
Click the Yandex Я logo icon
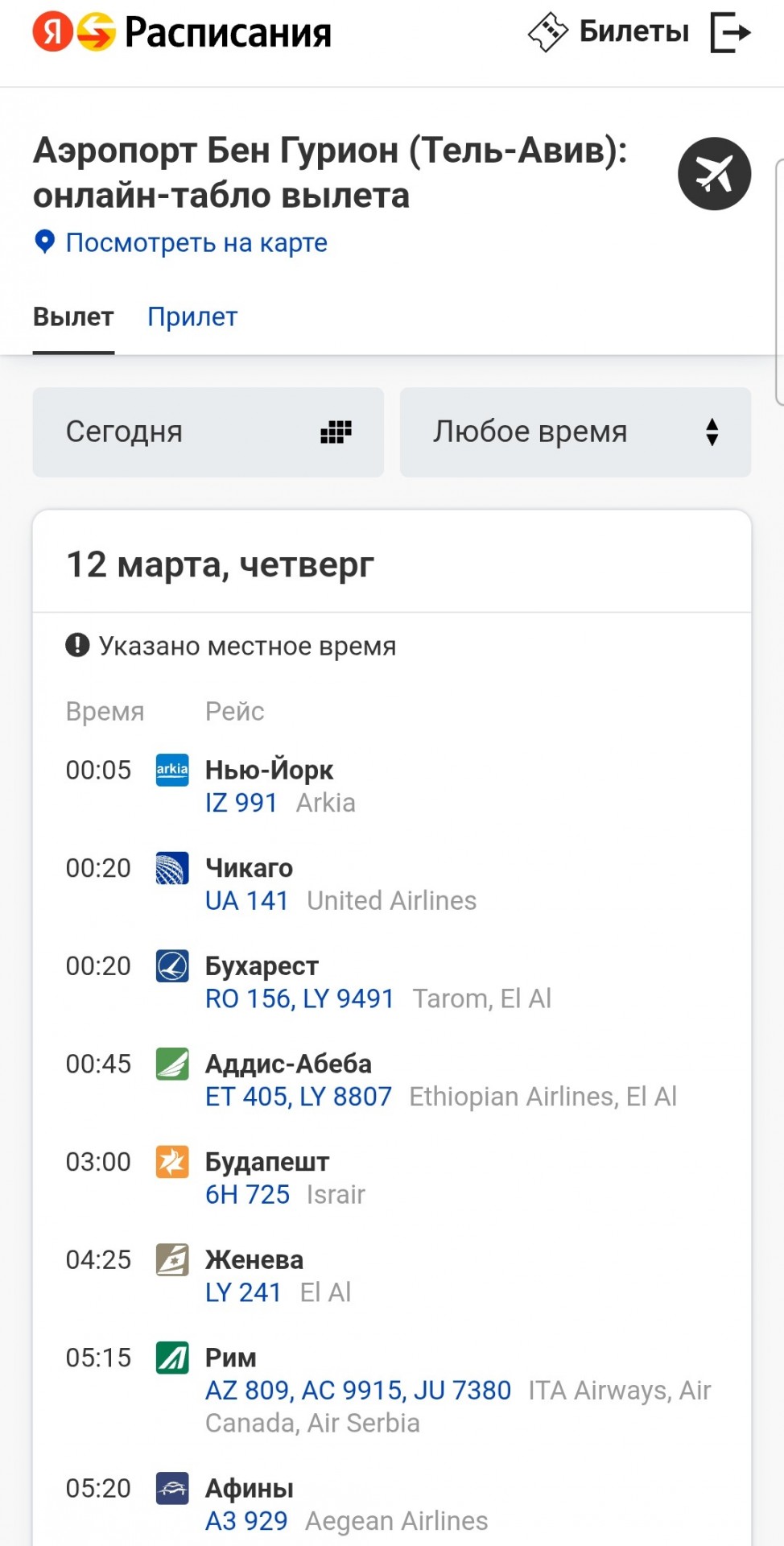pyautogui.click(x=53, y=32)
